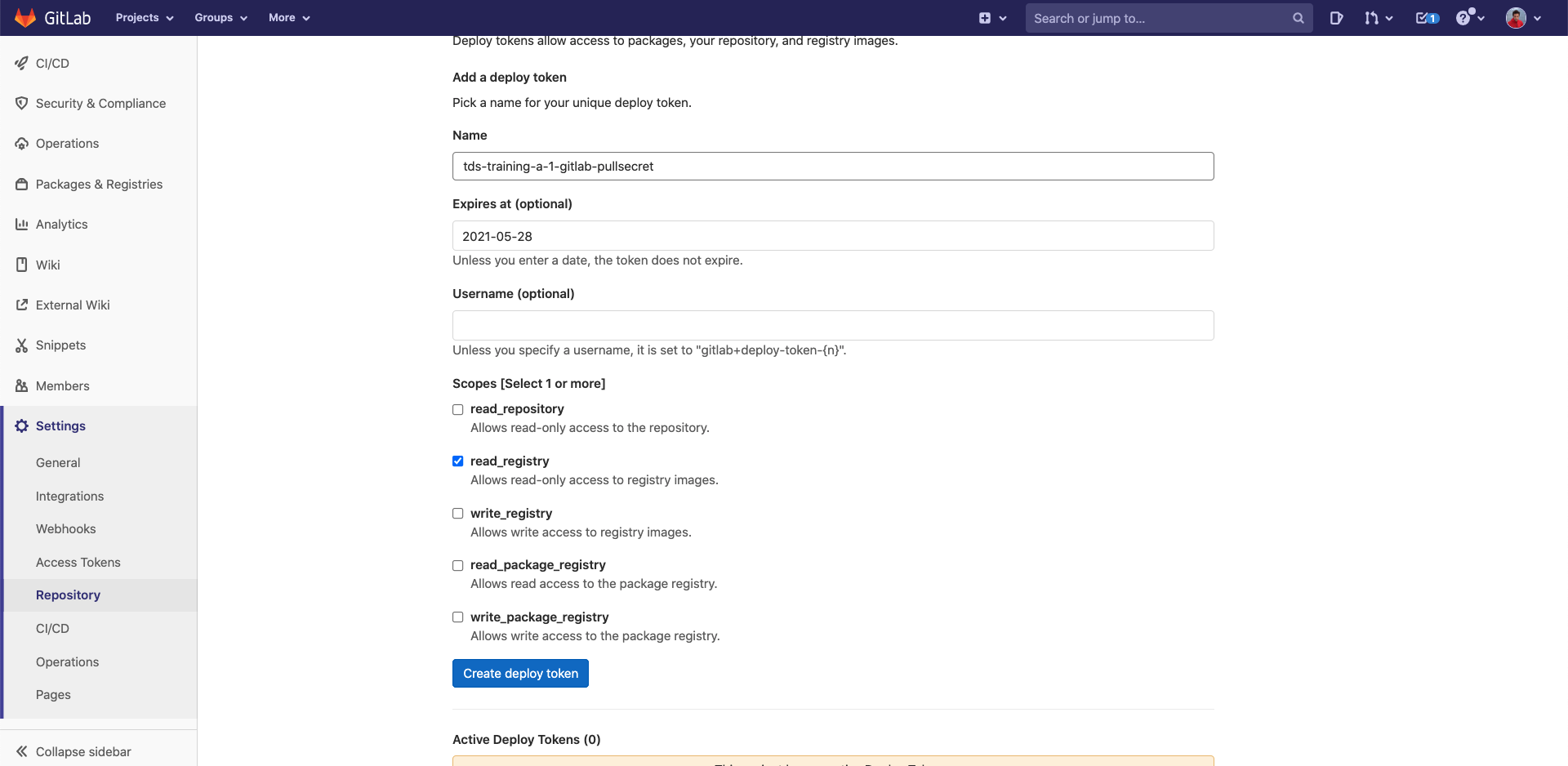The height and width of the screenshot is (766, 1568).
Task: Open the CI/CD rocket icon in sidebar
Action: [x=22, y=63]
